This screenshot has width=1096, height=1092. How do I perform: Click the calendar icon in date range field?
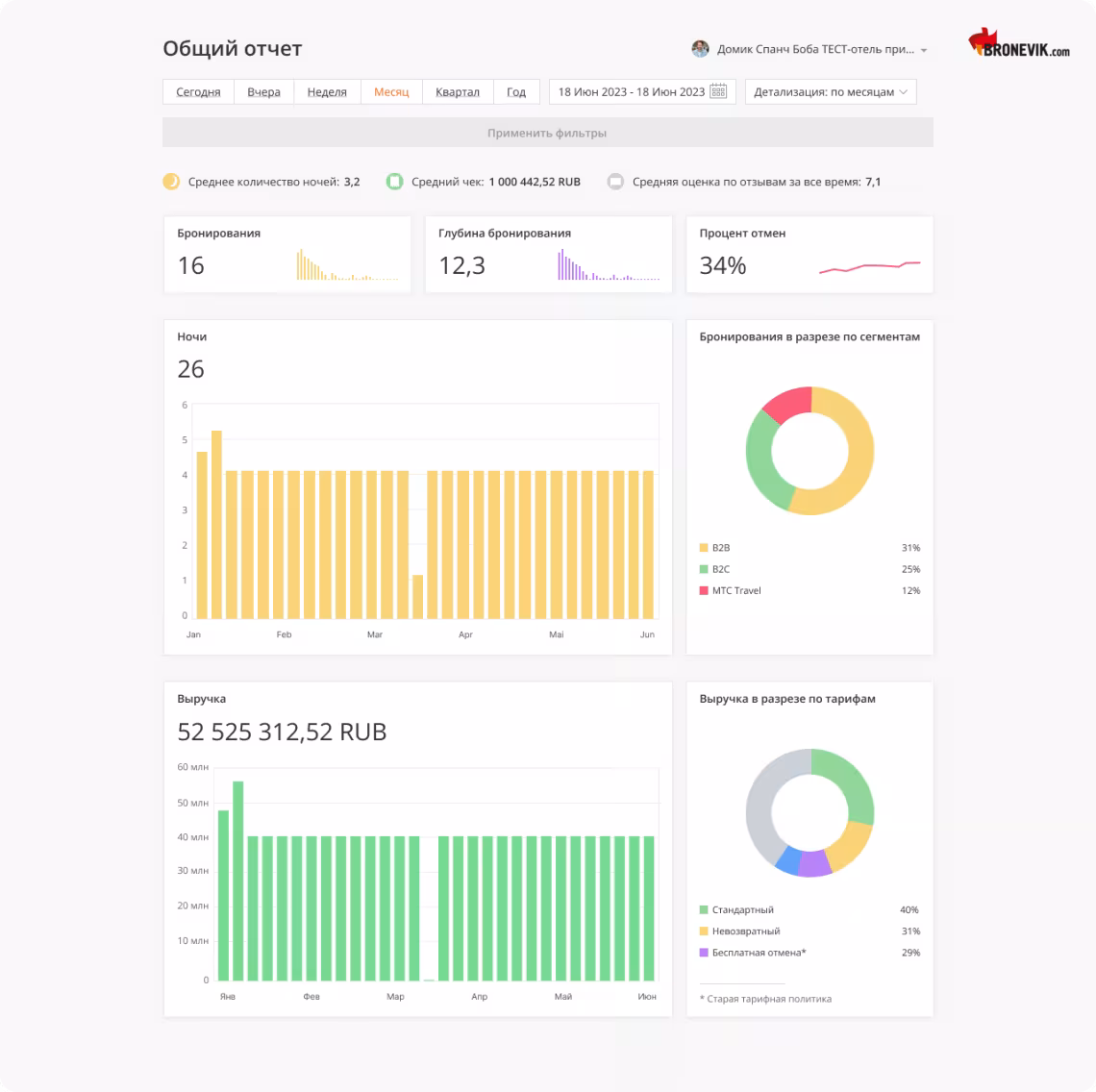tap(718, 92)
